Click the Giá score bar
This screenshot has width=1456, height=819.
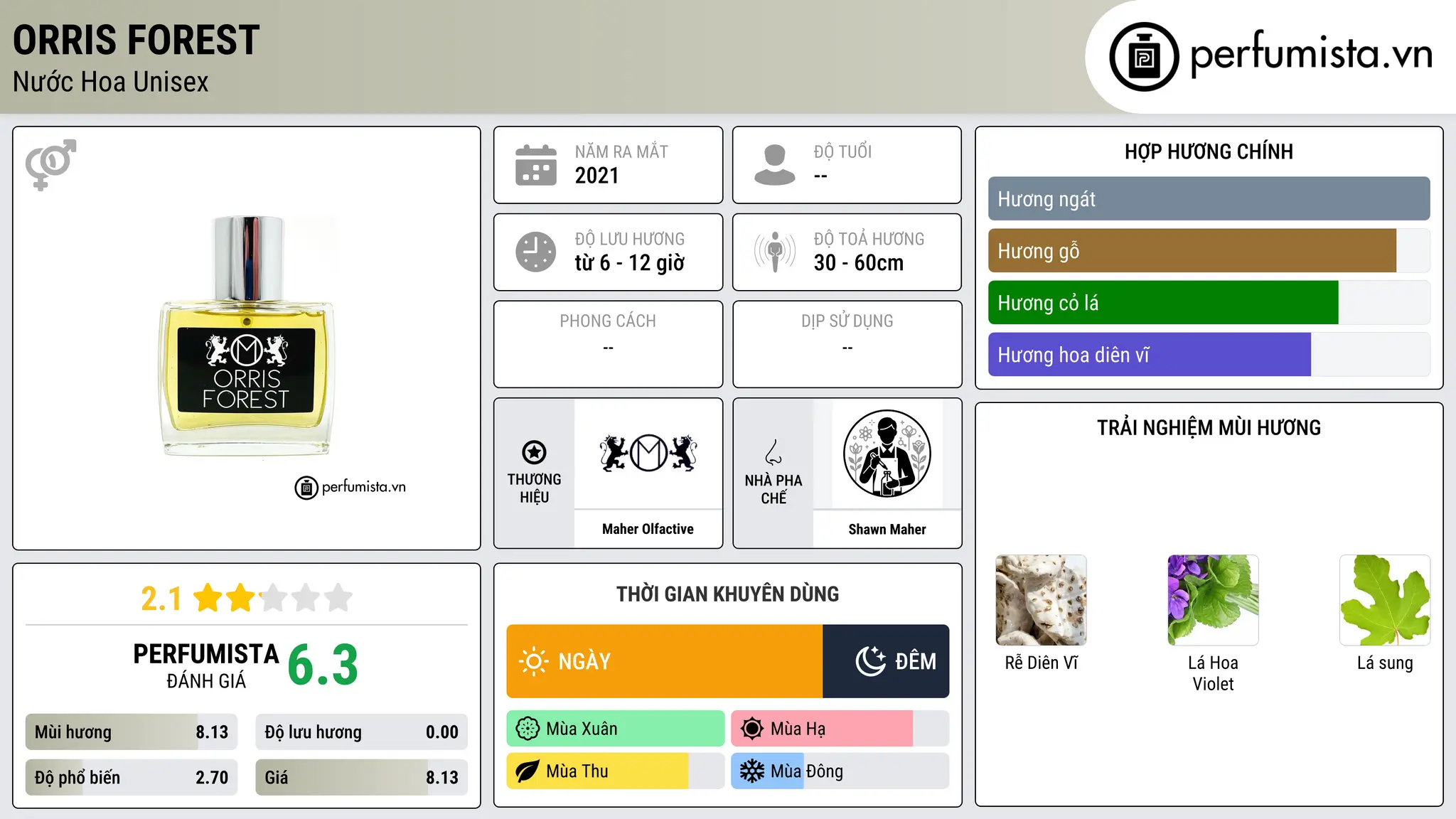362,778
